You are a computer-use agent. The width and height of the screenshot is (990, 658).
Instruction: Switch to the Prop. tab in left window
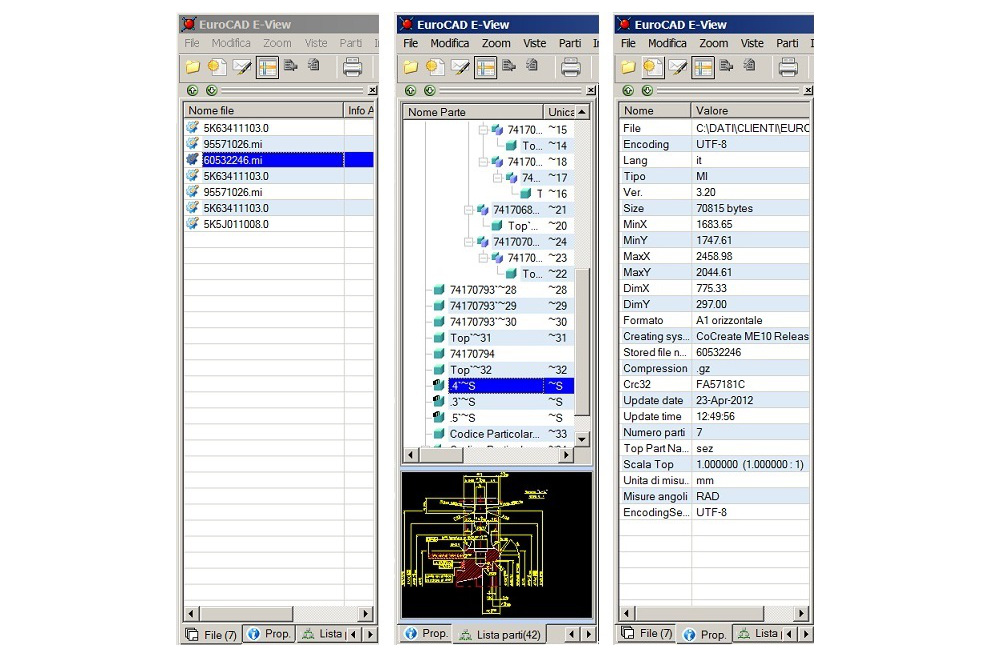click(270, 633)
